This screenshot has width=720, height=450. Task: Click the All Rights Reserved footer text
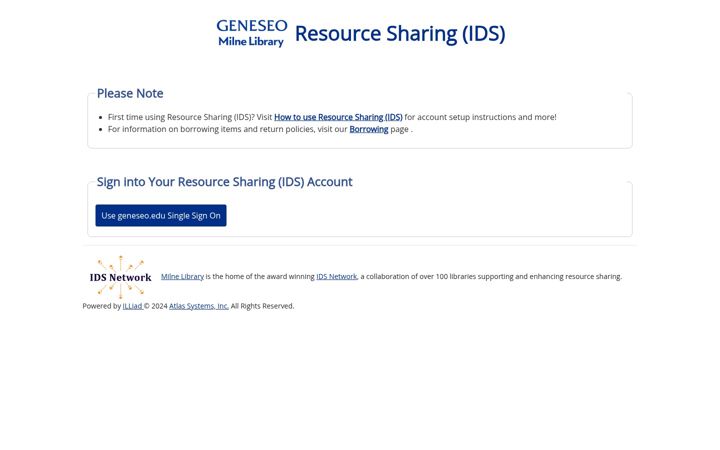[262, 306]
